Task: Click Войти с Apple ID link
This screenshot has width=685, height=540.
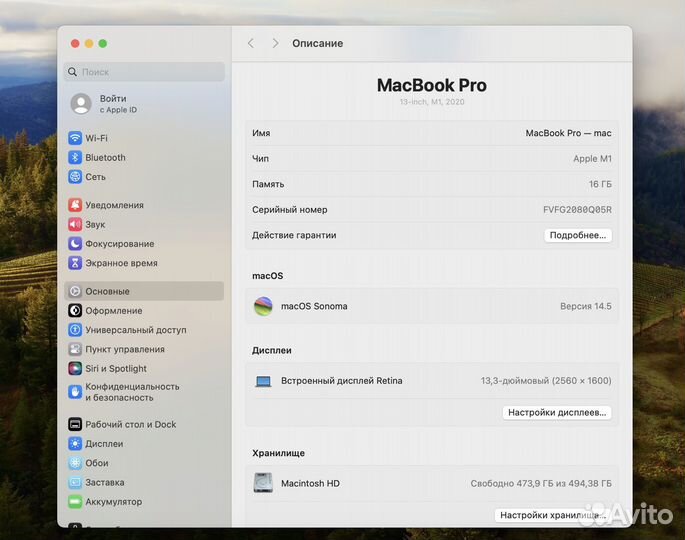Action: [x=118, y=104]
